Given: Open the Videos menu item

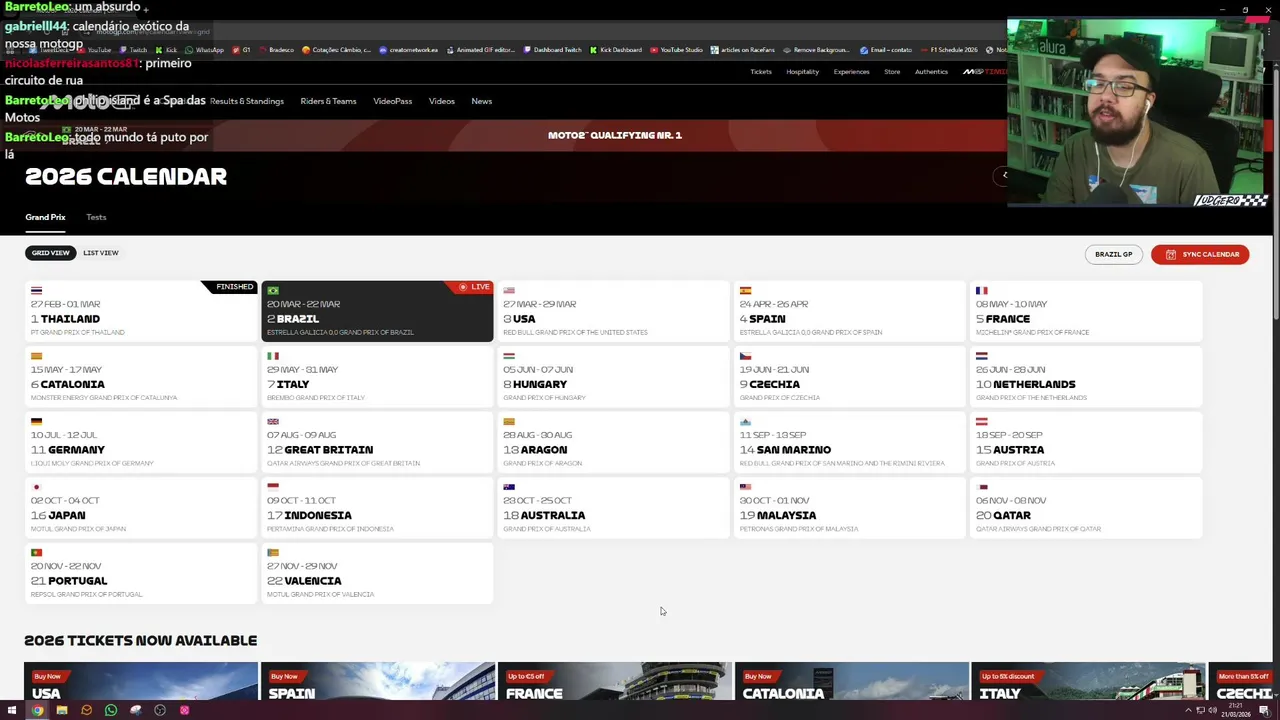Looking at the screenshot, I should [x=441, y=101].
